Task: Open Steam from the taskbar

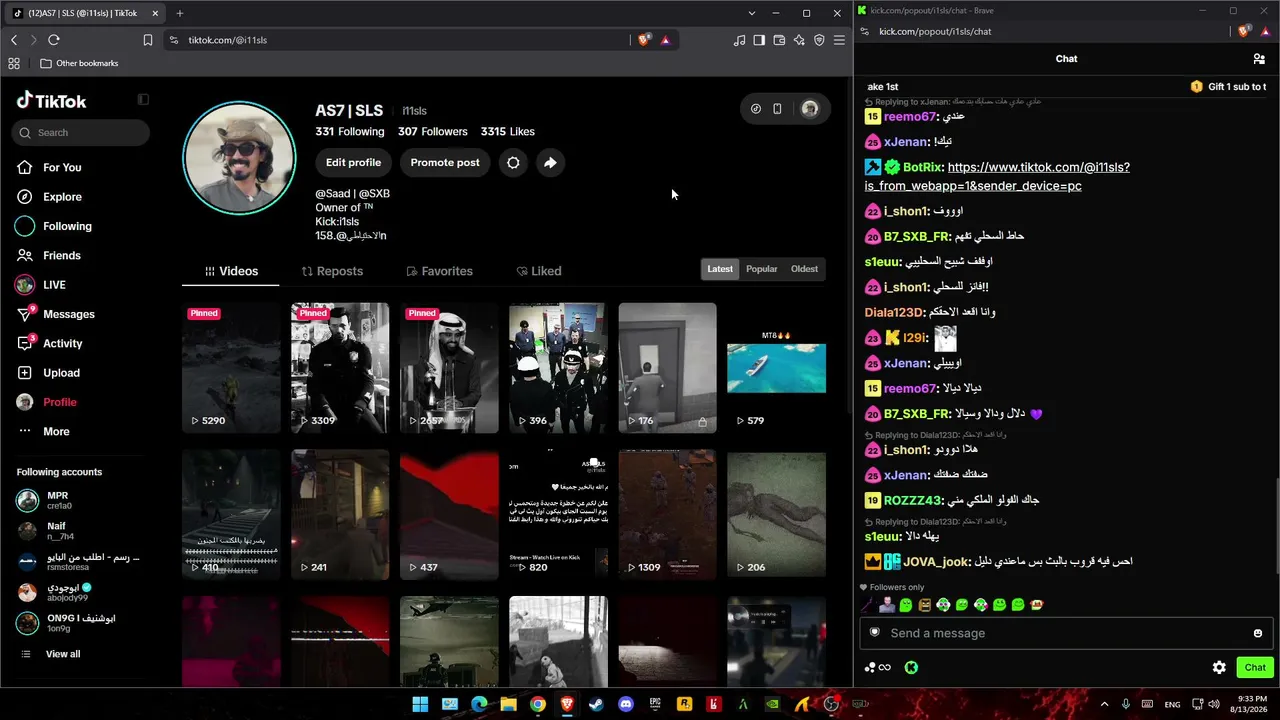Action: (597, 704)
